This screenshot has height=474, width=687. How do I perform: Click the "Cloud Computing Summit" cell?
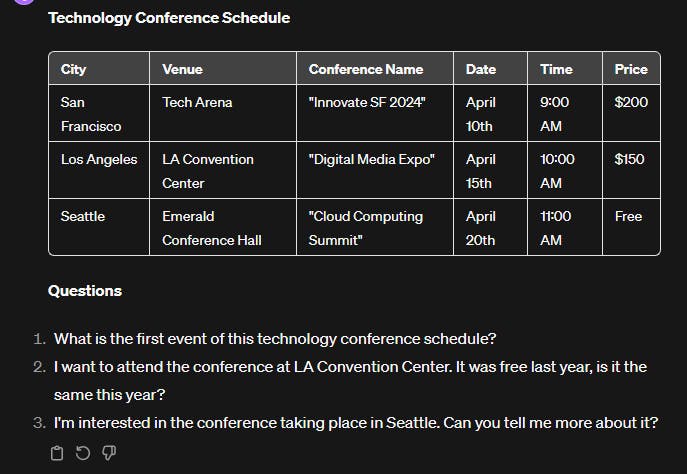pos(375,227)
